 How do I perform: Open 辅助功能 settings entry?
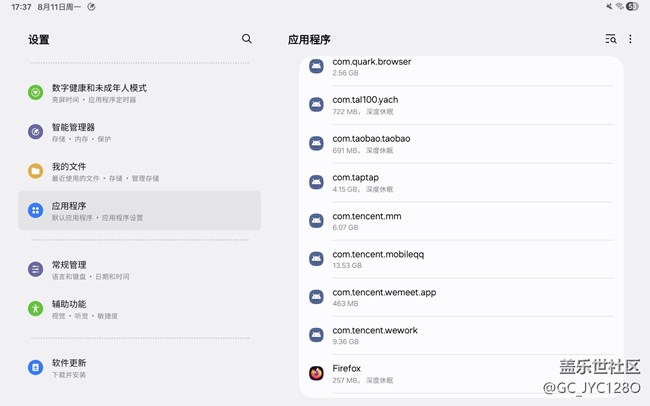point(139,309)
